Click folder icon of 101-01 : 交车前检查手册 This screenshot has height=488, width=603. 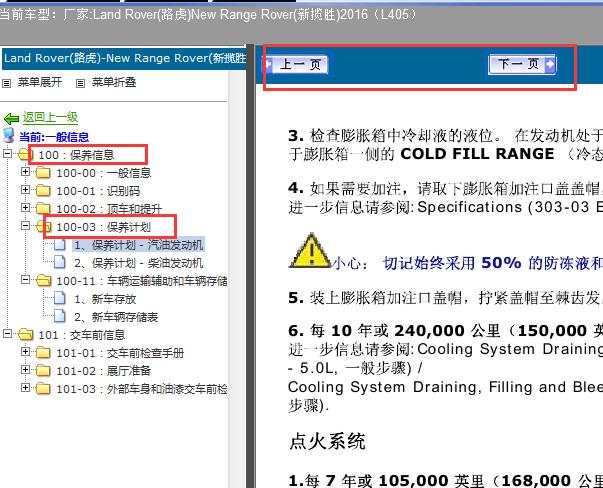pyautogui.click(x=43, y=353)
